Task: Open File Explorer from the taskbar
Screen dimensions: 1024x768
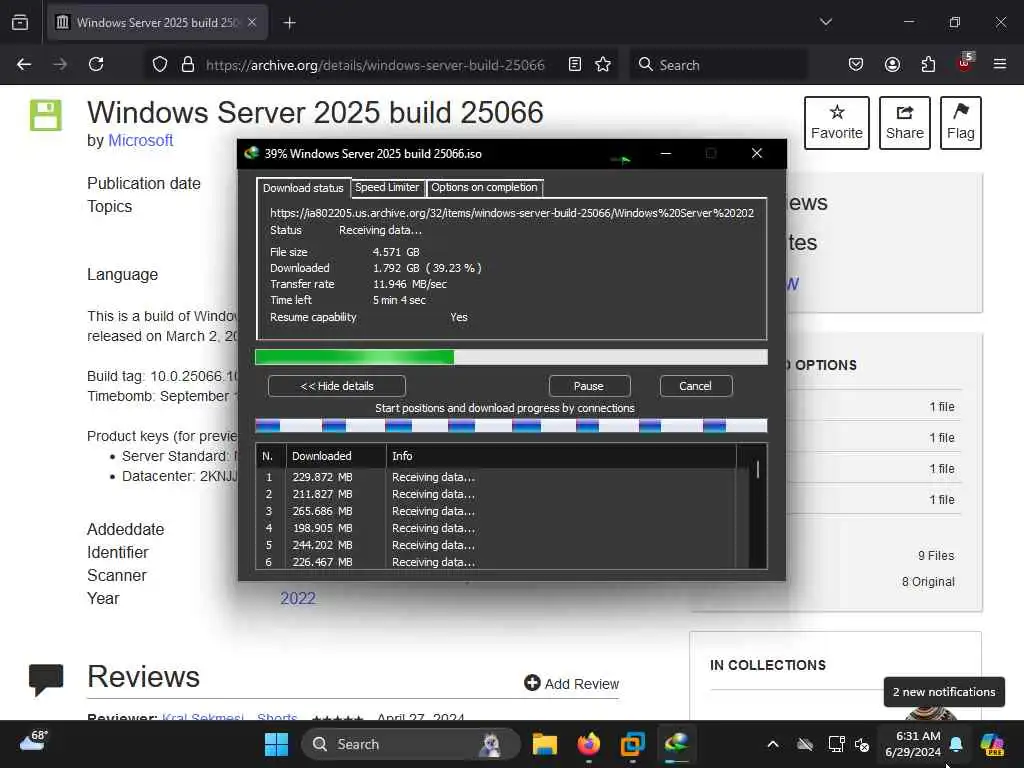Action: click(545, 744)
